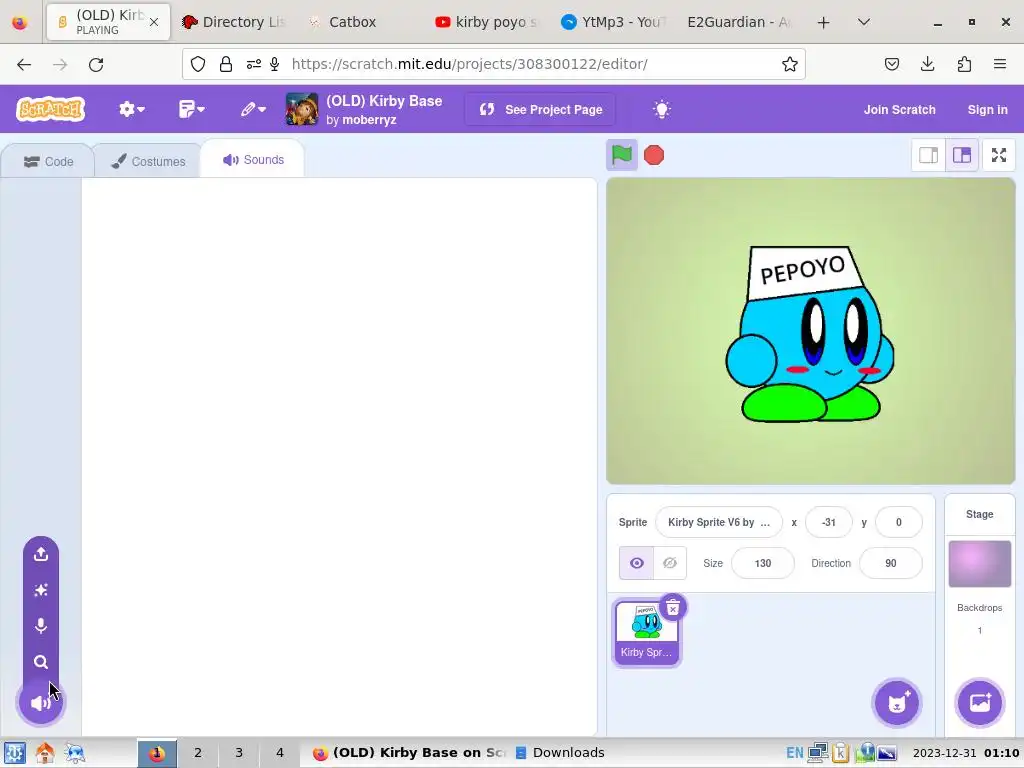The image size is (1024, 768).
Task: Go back with browser back arrow
Action: click(24, 64)
